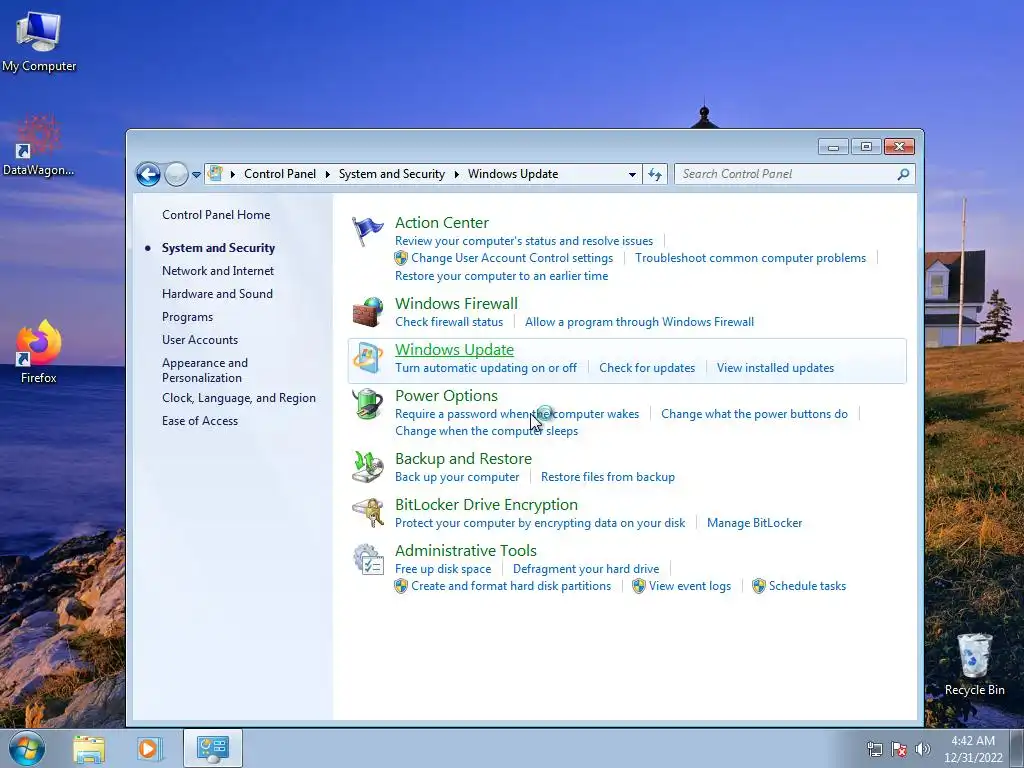Screen dimensions: 1024x768
Task: Click the Windows Update breadcrumb
Action: click(513, 174)
